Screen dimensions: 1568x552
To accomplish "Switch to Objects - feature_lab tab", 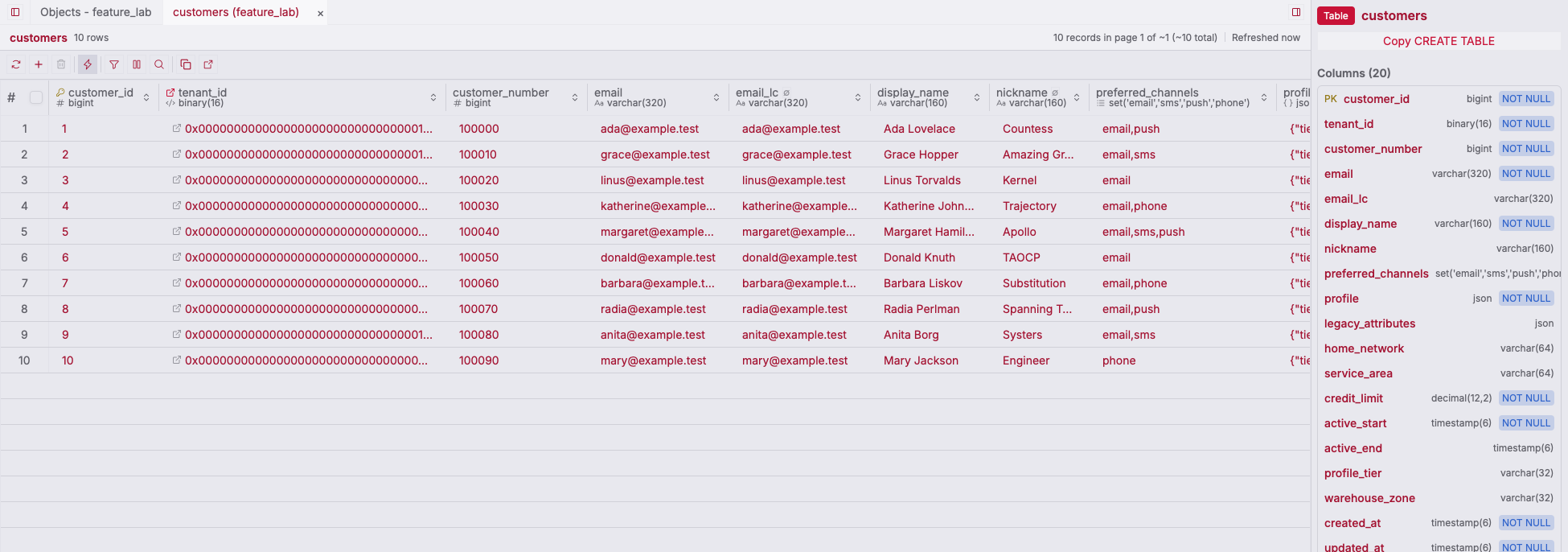I will click(96, 12).
